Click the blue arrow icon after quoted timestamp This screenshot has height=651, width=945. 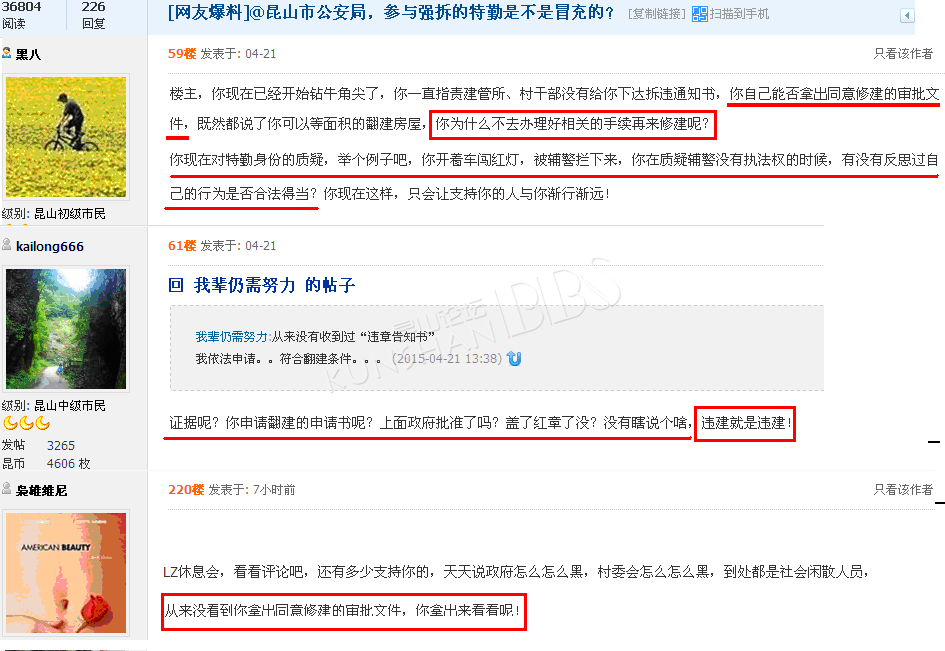click(514, 359)
